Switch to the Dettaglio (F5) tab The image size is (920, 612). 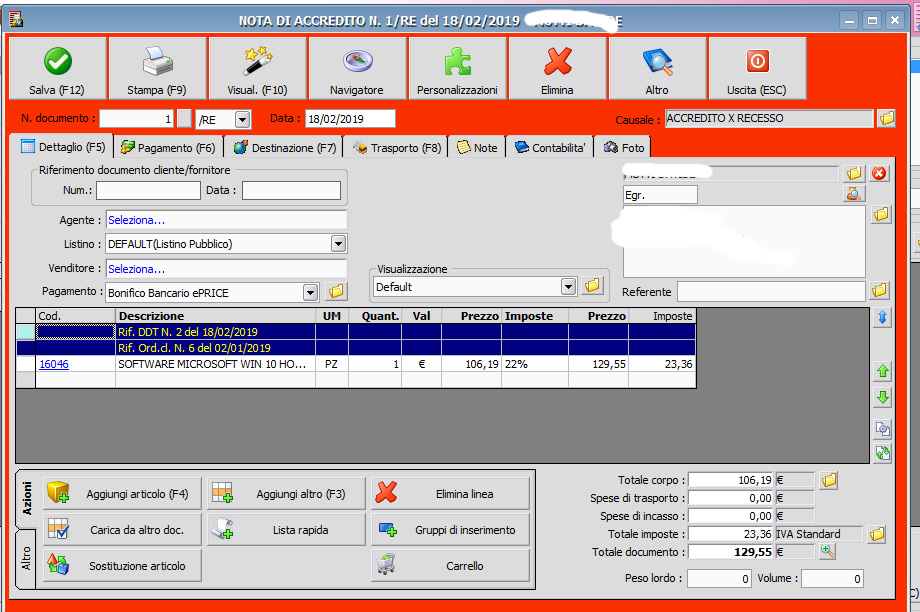point(63,147)
